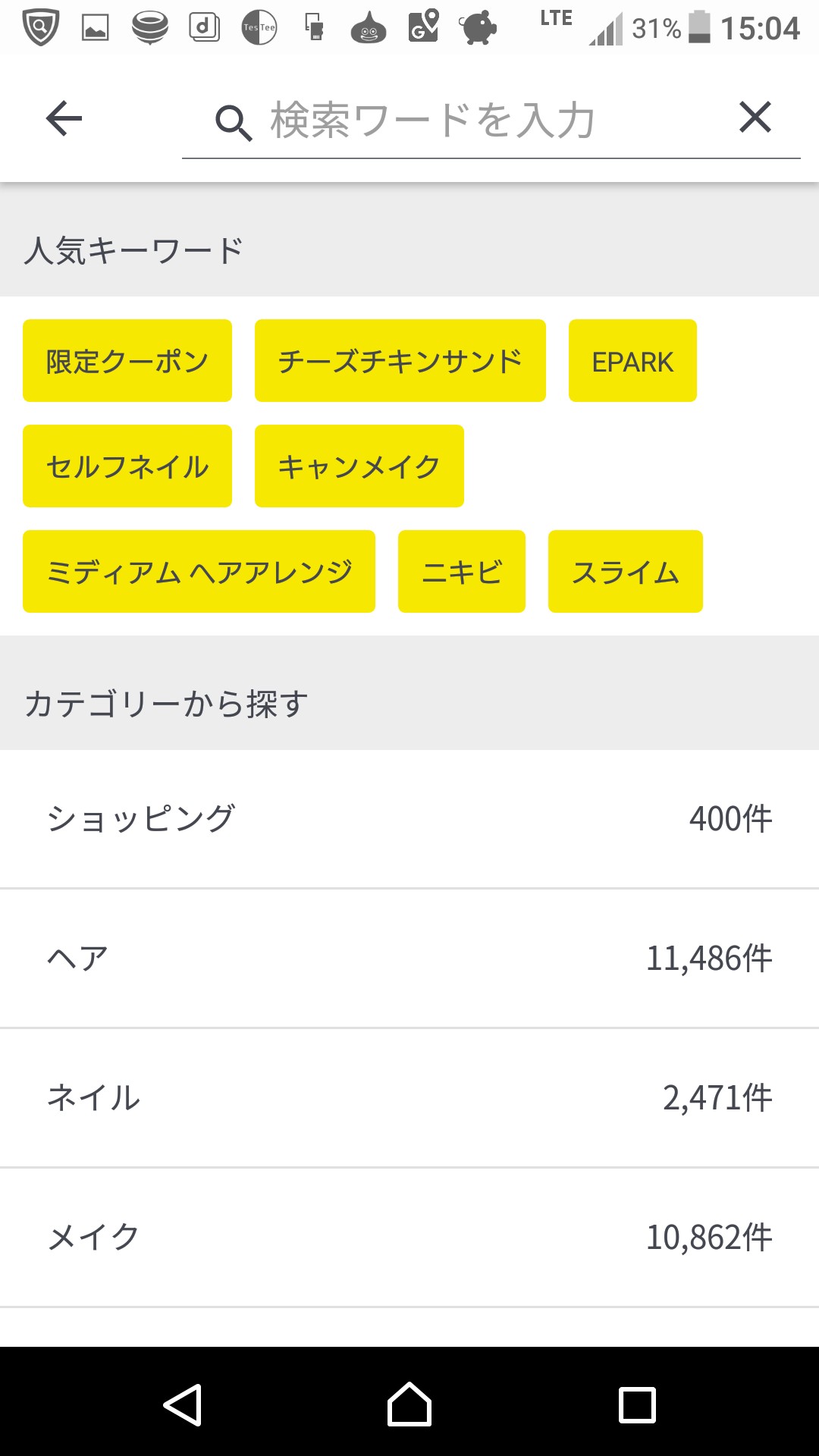Tap the キャンメイク keyword chip
This screenshot has width=819, height=1456.
(359, 466)
